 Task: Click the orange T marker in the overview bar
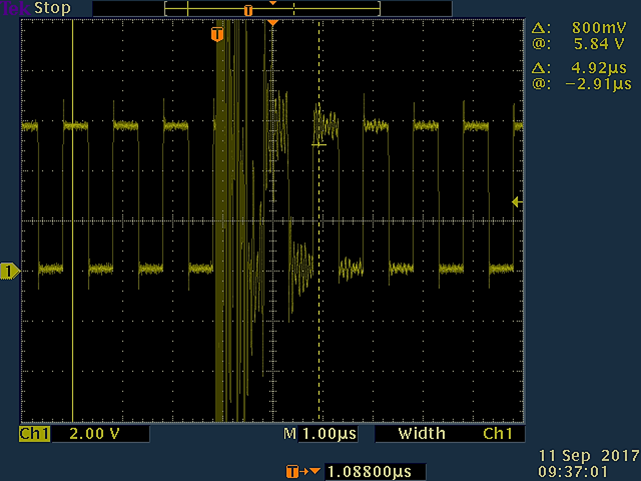coord(248,11)
